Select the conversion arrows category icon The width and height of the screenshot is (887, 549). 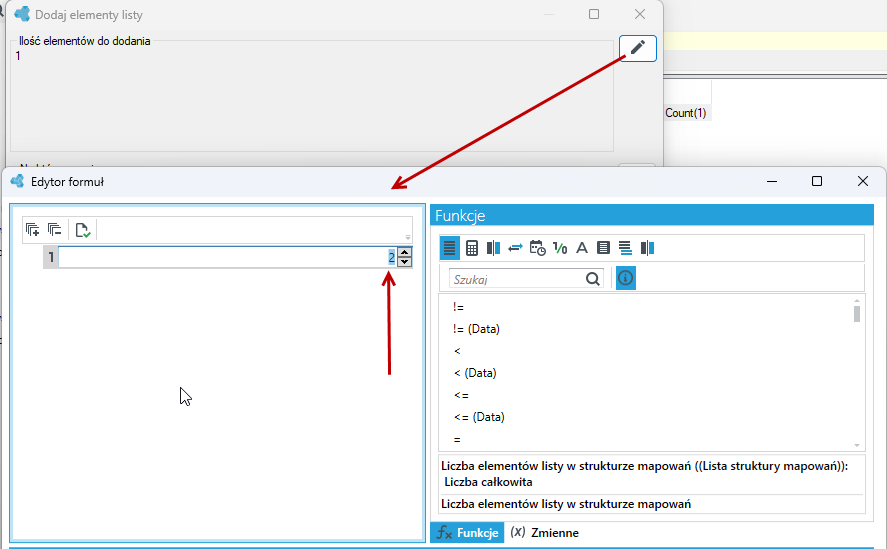point(515,248)
